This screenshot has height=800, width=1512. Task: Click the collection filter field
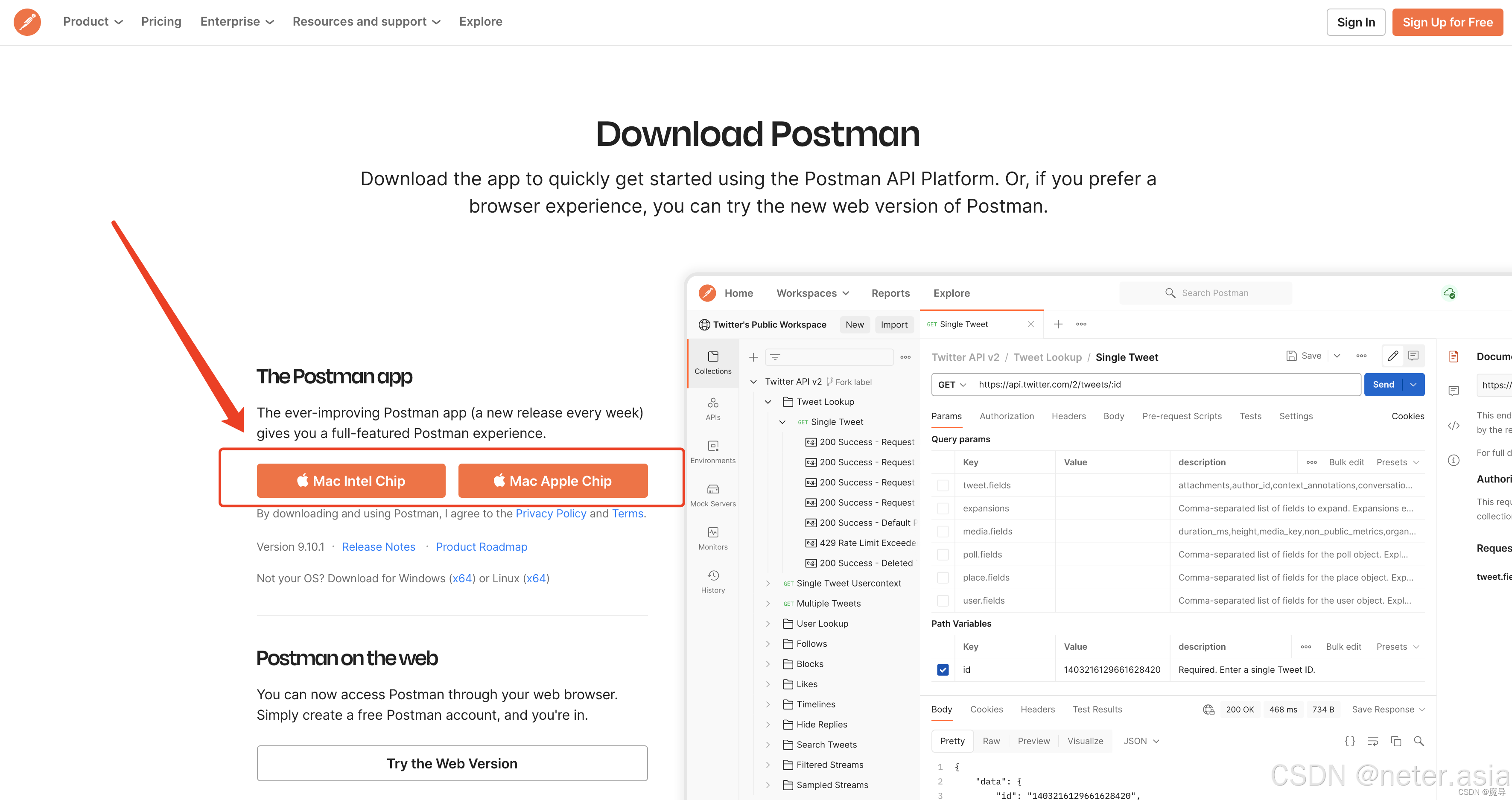coord(829,357)
